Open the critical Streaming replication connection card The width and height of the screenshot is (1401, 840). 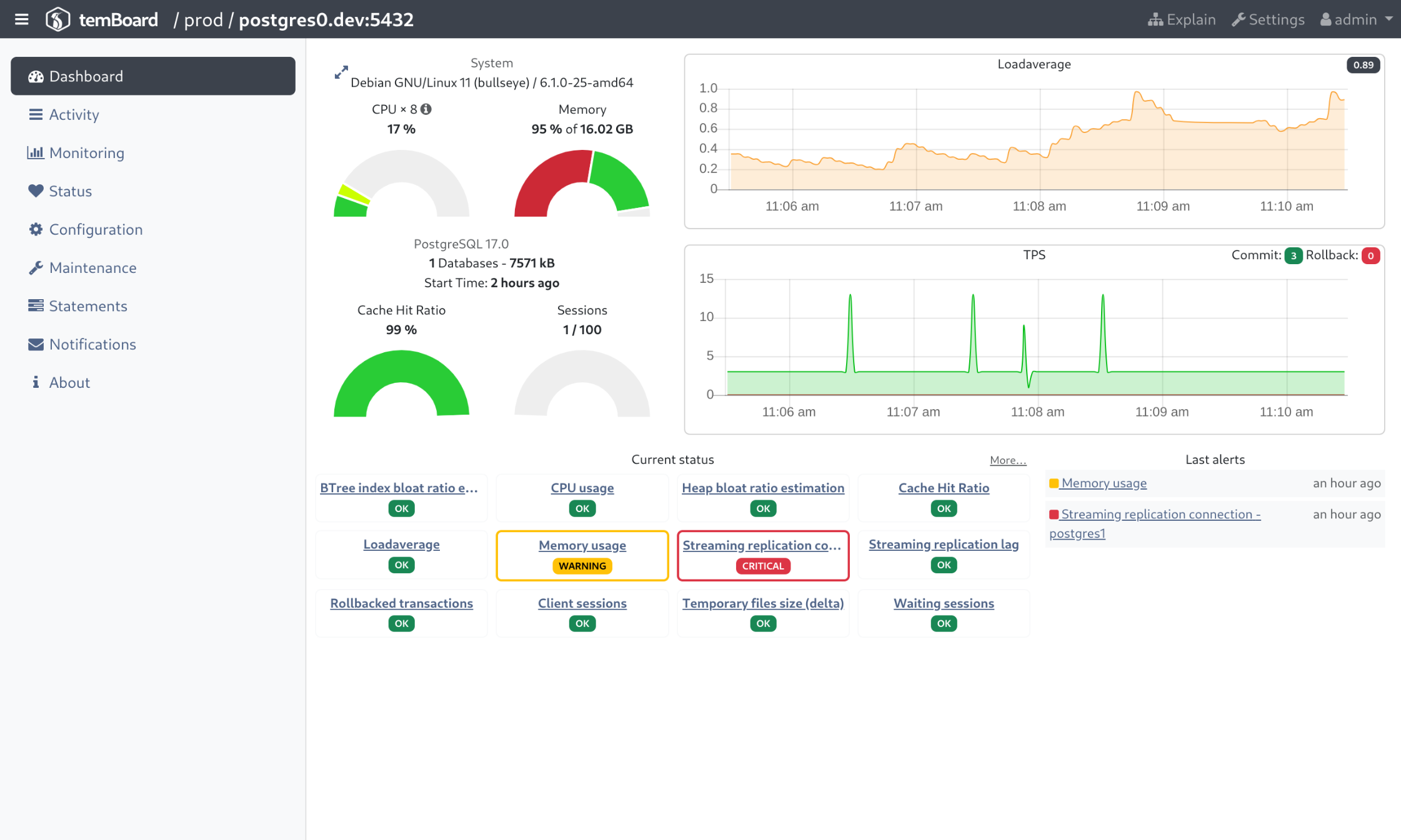coord(762,546)
